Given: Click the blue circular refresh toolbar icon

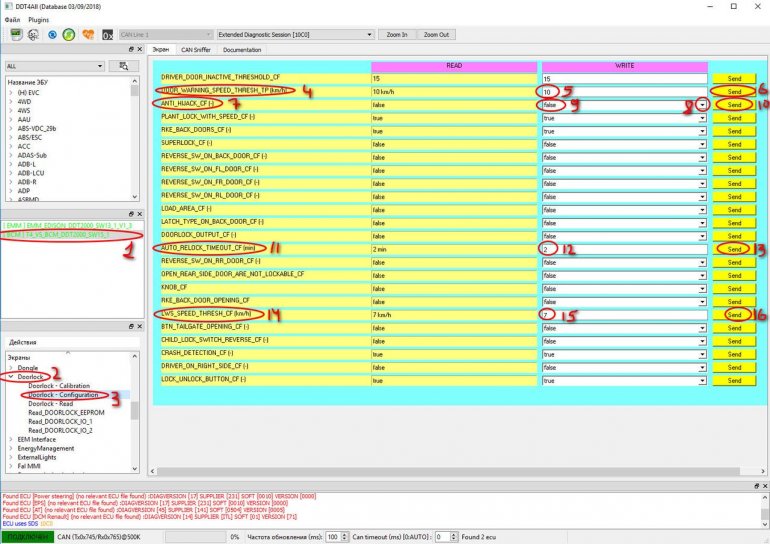Looking at the screenshot, I should [51, 34].
